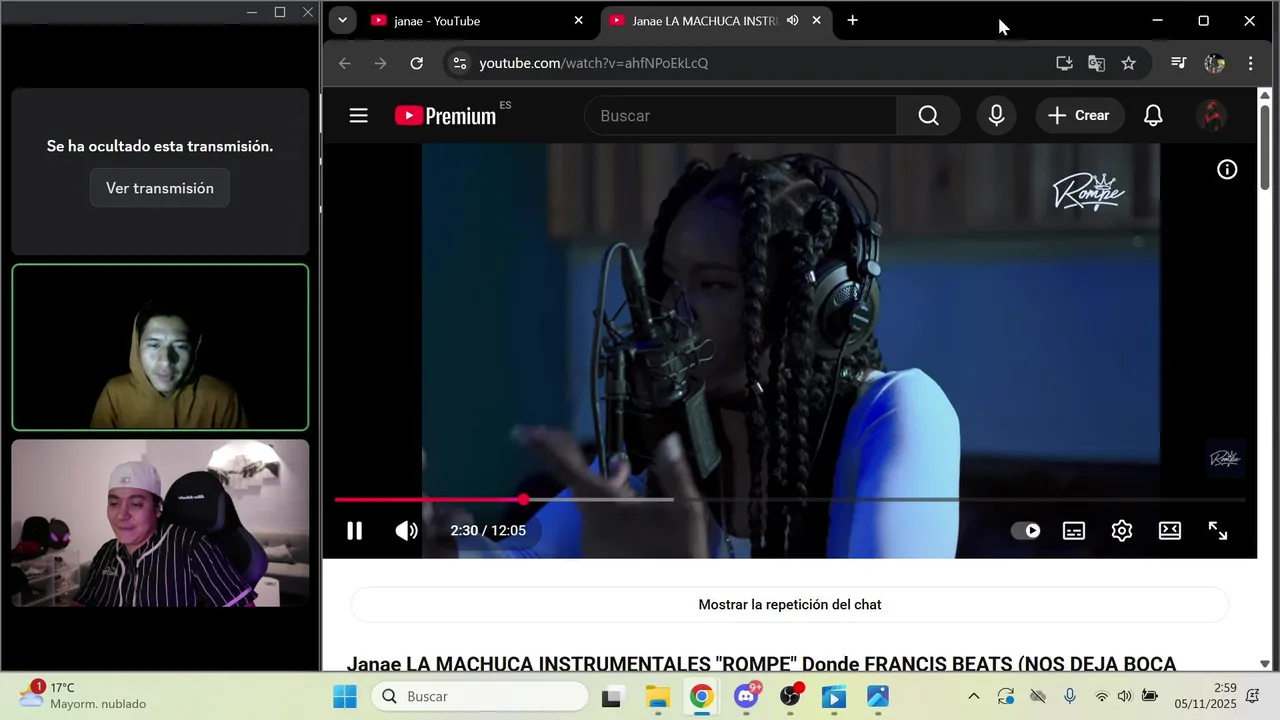
Task: Open the tab search dropdown
Action: pyautogui.click(x=342, y=21)
